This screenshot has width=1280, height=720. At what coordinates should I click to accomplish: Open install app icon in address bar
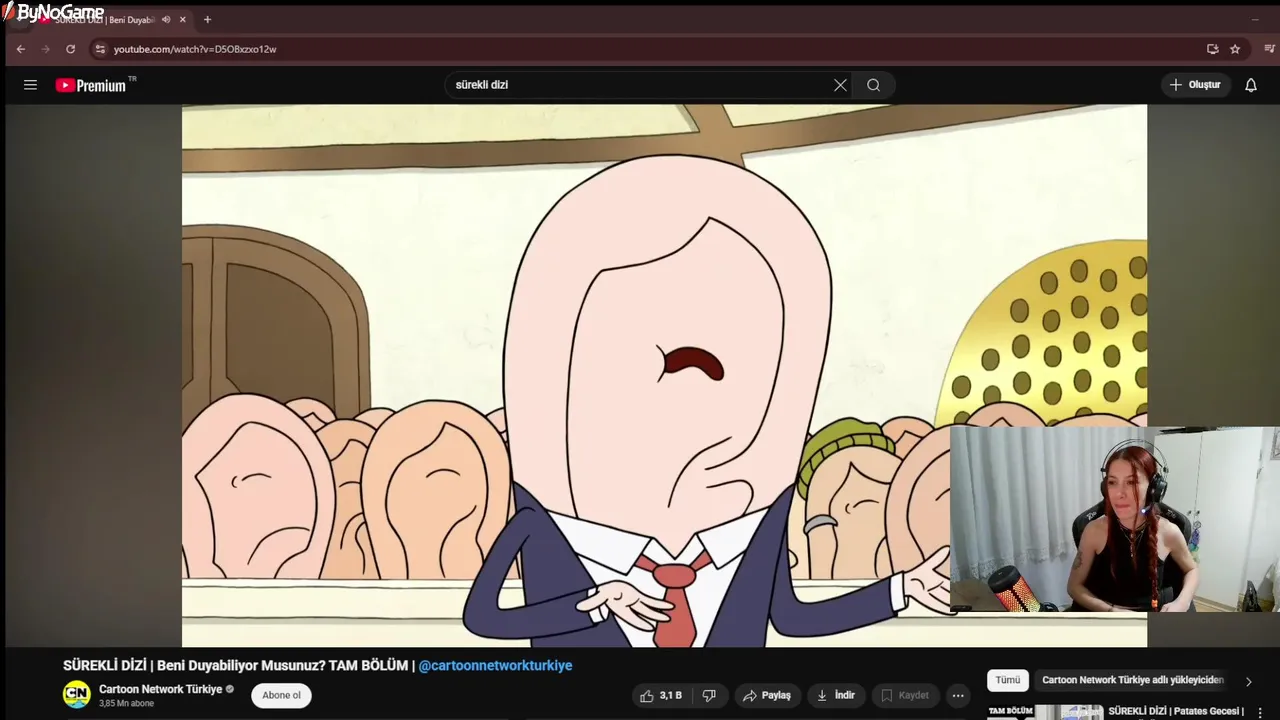(1212, 49)
